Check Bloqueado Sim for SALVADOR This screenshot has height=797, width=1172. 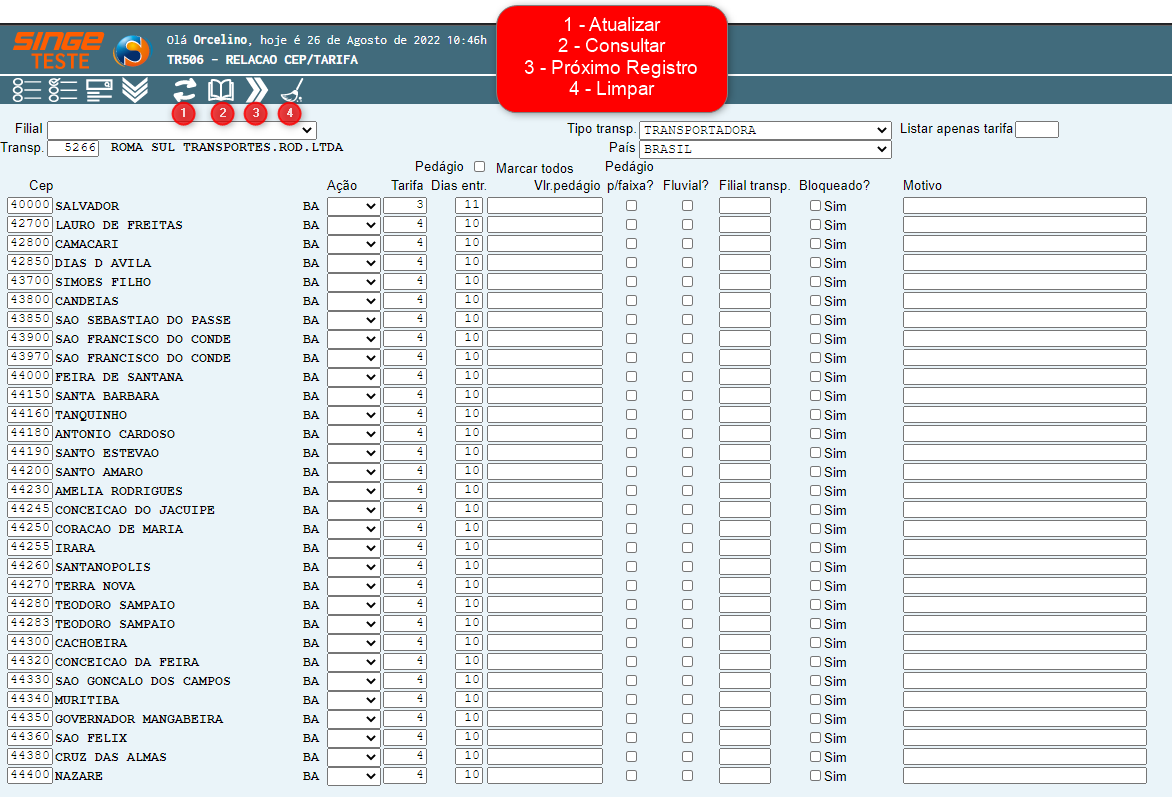pos(815,206)
